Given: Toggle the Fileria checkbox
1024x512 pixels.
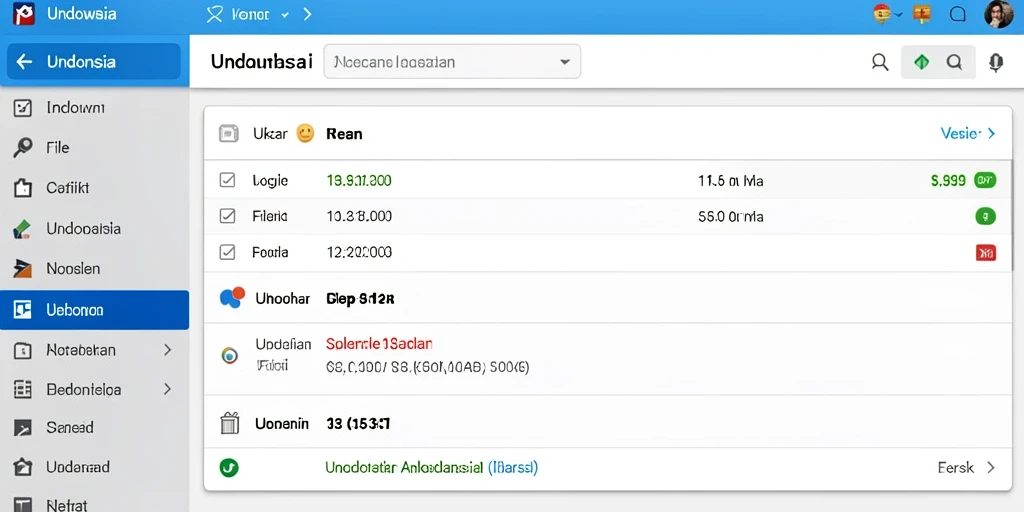Looking at the screenshot, I should 227,216.
